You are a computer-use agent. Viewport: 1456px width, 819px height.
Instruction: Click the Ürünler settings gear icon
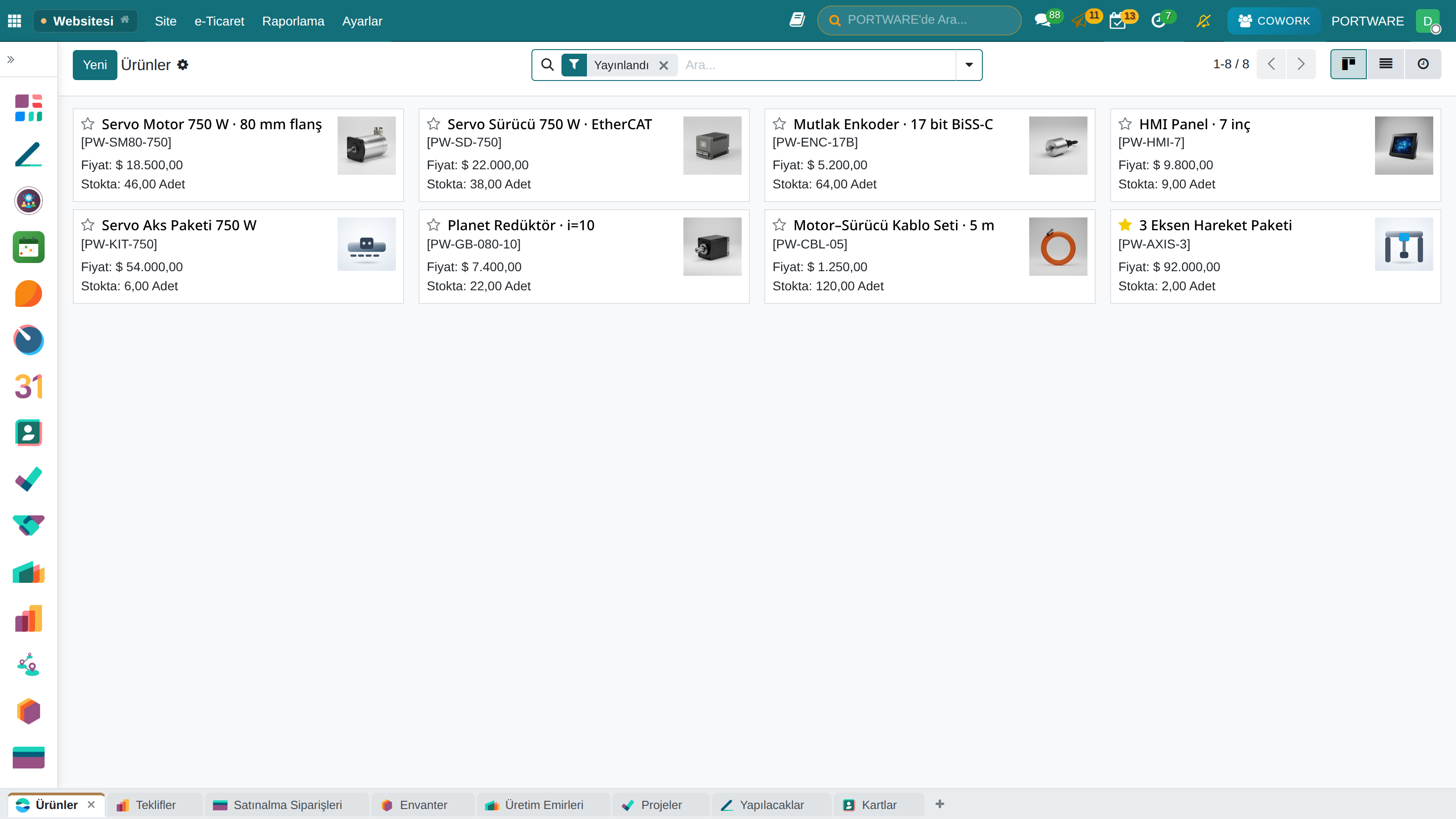click(182, 65)
